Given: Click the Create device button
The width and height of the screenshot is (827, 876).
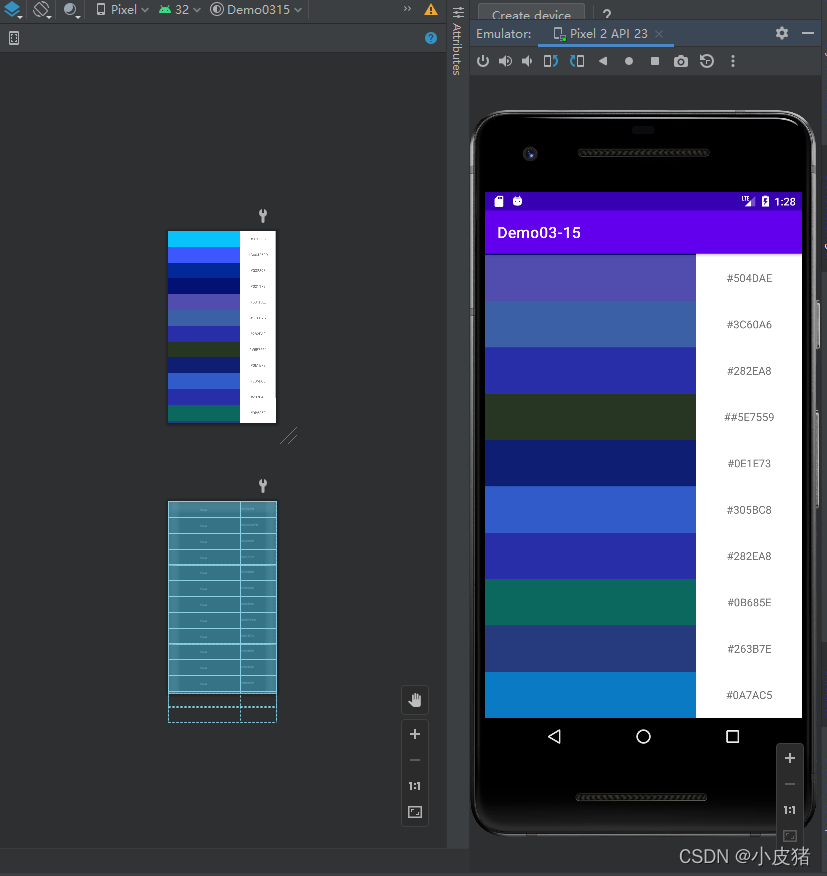Looking at the screenshot, I should (x=531, y=15).
